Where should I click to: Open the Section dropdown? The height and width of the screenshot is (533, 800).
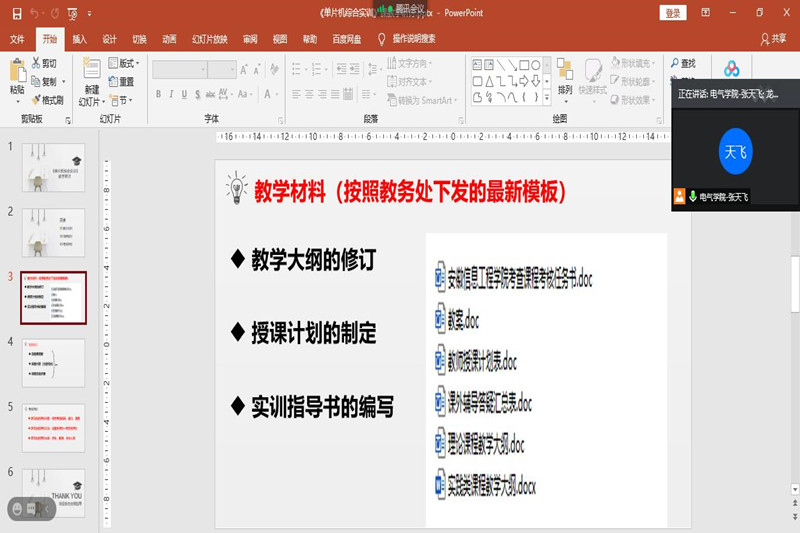(121, 100)
